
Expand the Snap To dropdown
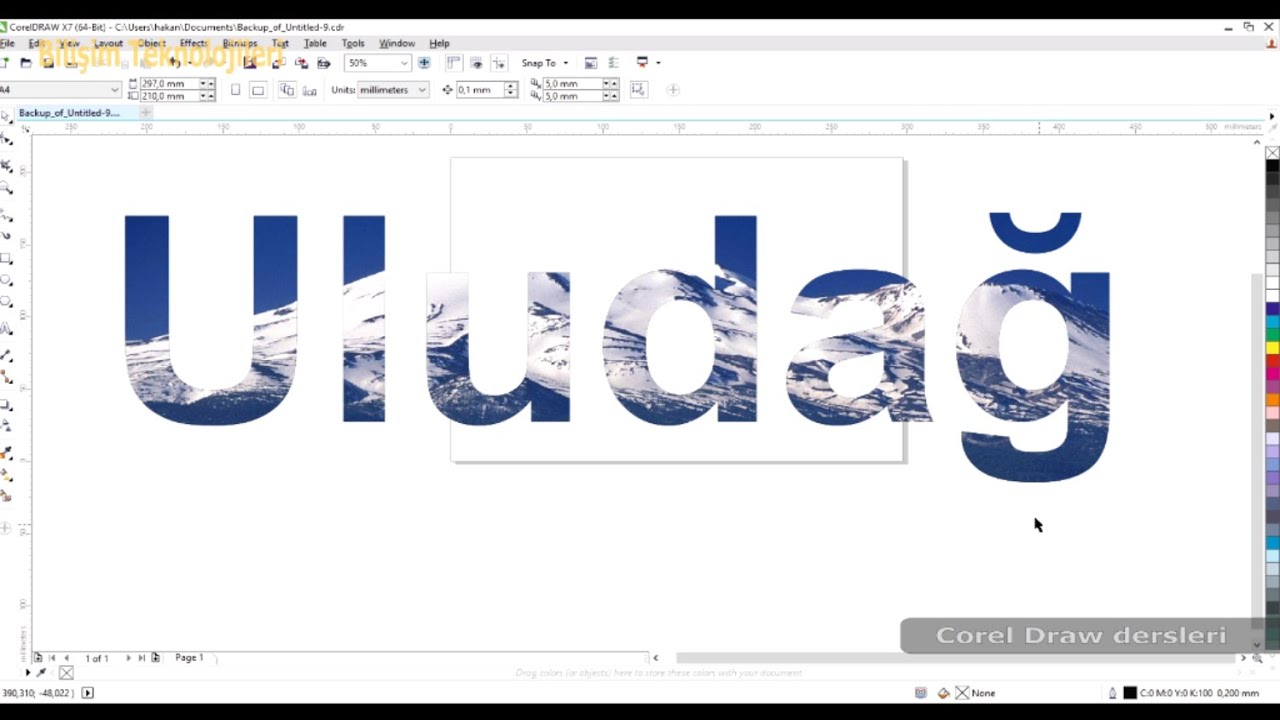[x=565, y=63]
